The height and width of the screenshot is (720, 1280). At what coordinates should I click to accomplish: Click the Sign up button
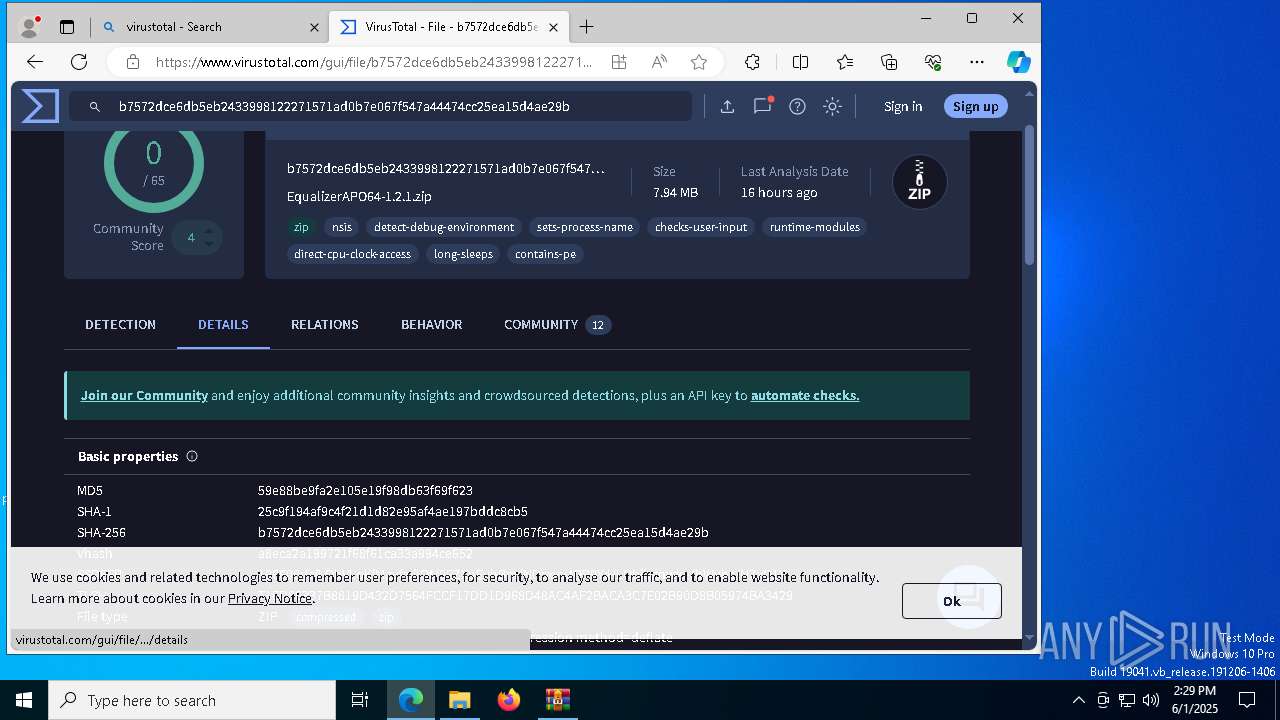click(x=975, y=106)
